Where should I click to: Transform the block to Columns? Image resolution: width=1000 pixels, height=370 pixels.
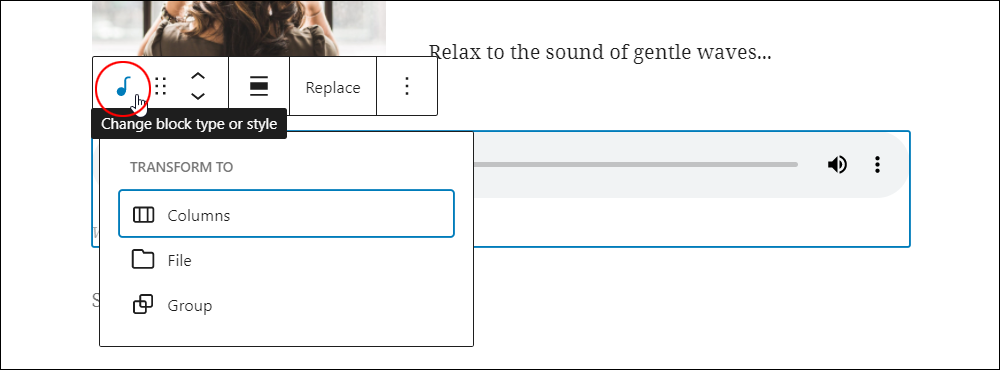point(286,214)
